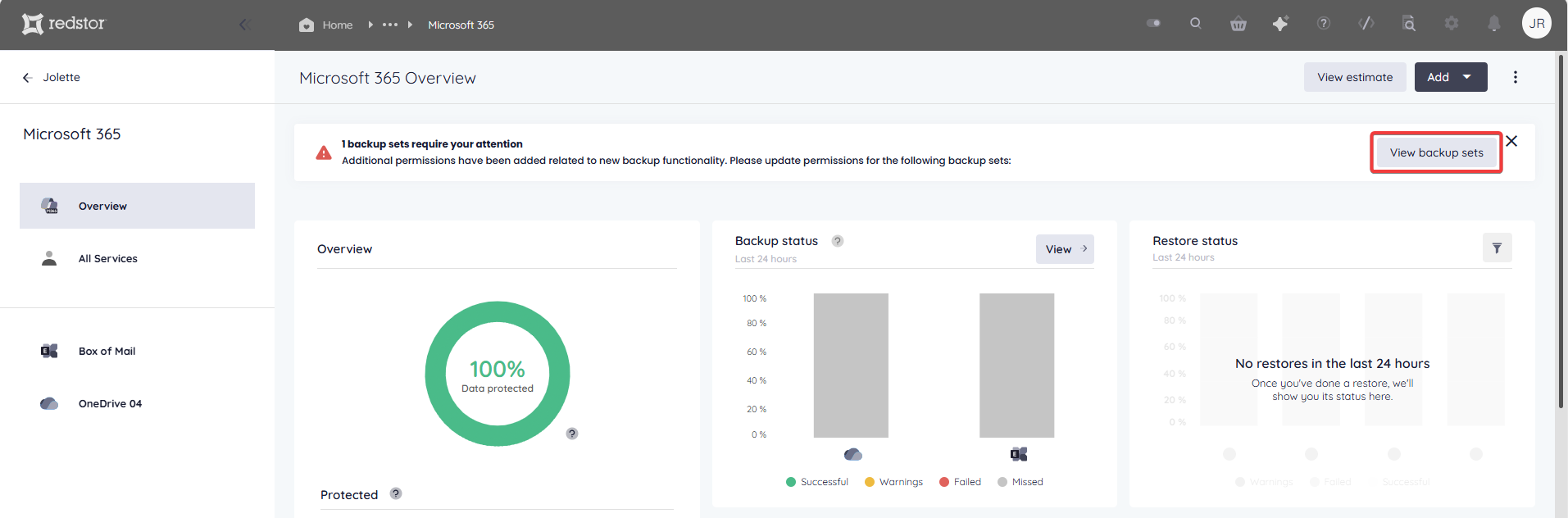Screen dimensions: 1568x518
Task: Open the three-dot more options menu
Action: point(1515,77)
